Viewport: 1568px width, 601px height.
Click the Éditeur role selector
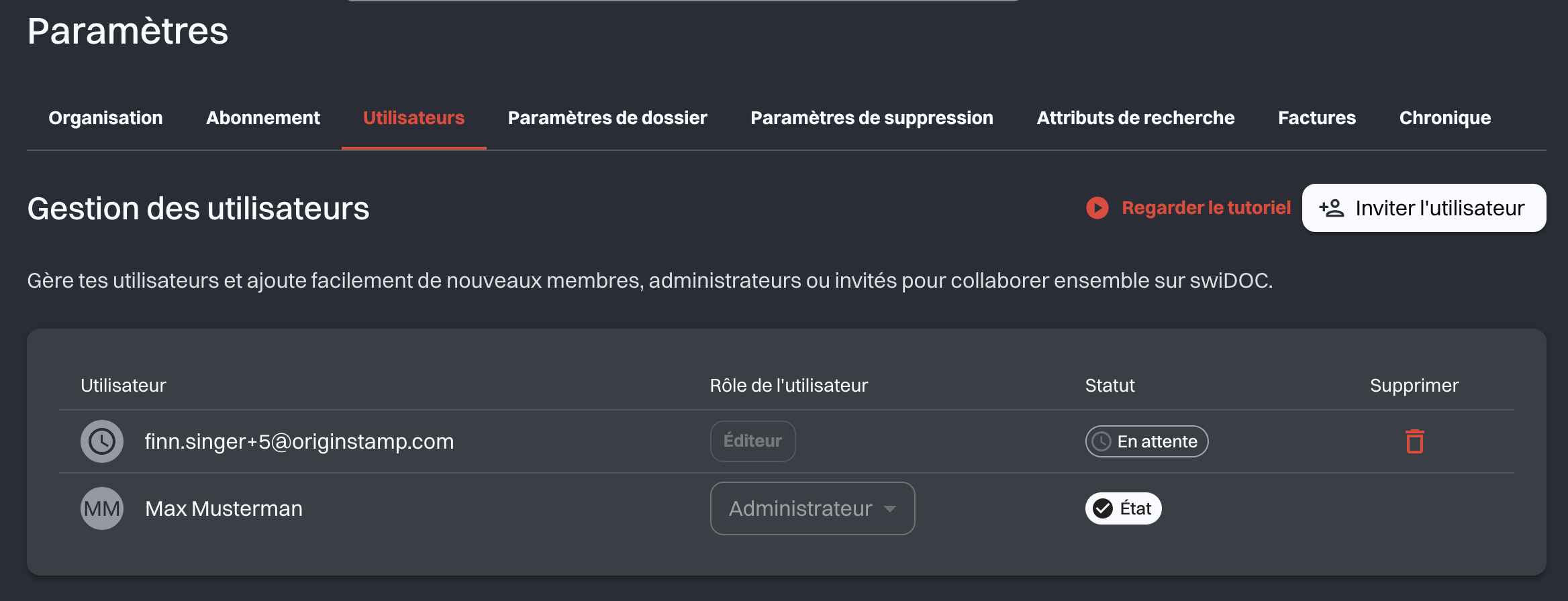[752, 441]
